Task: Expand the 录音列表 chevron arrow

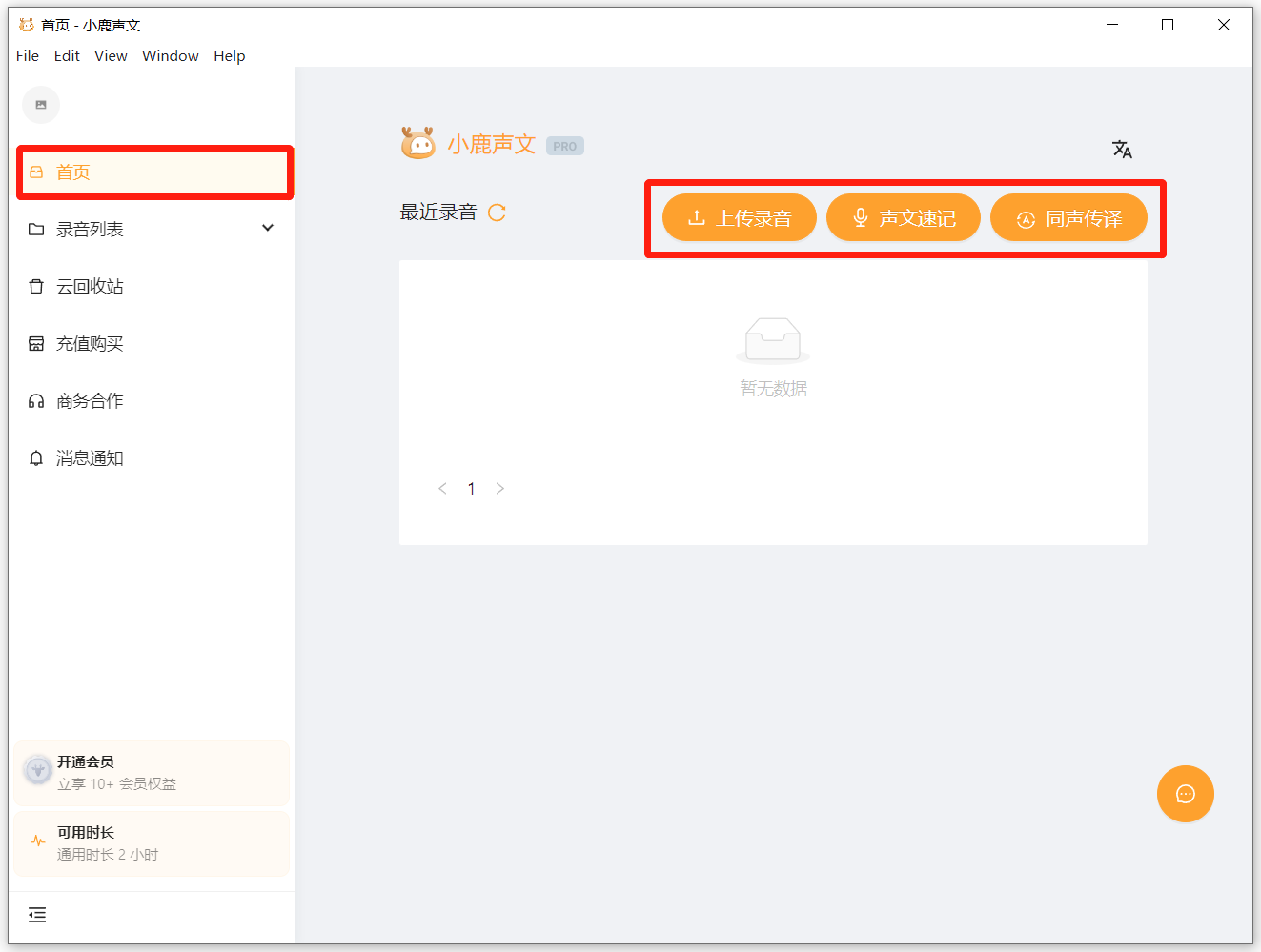Action: tap(268, 228)
